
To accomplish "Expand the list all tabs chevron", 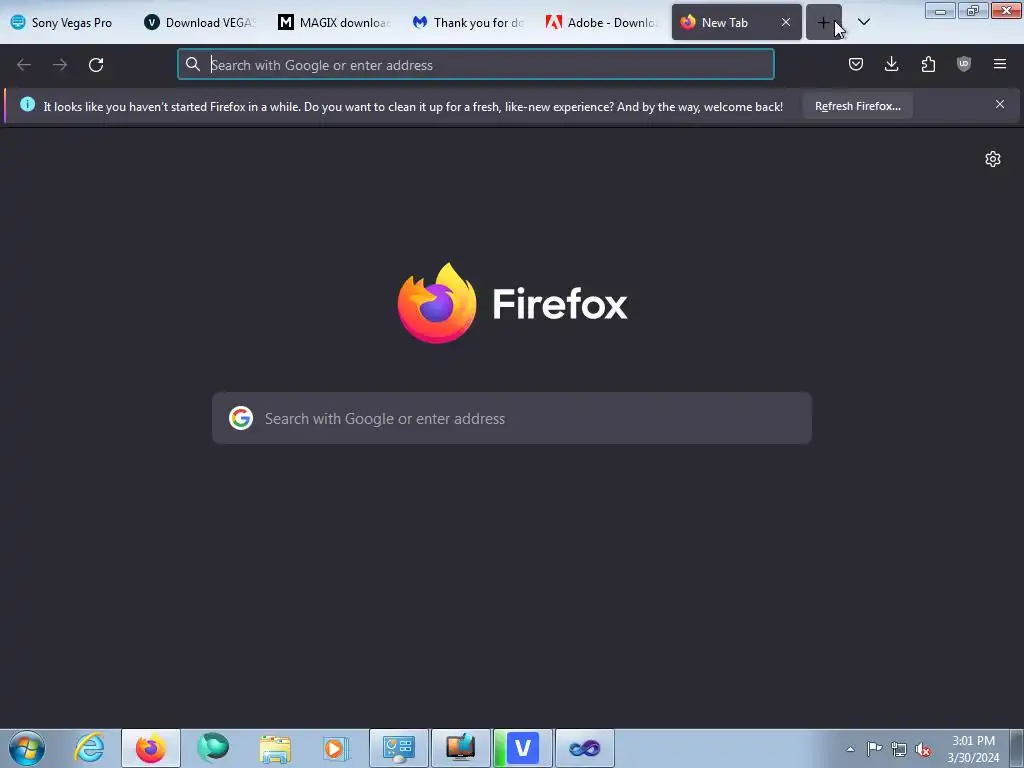I will [863, 22].
